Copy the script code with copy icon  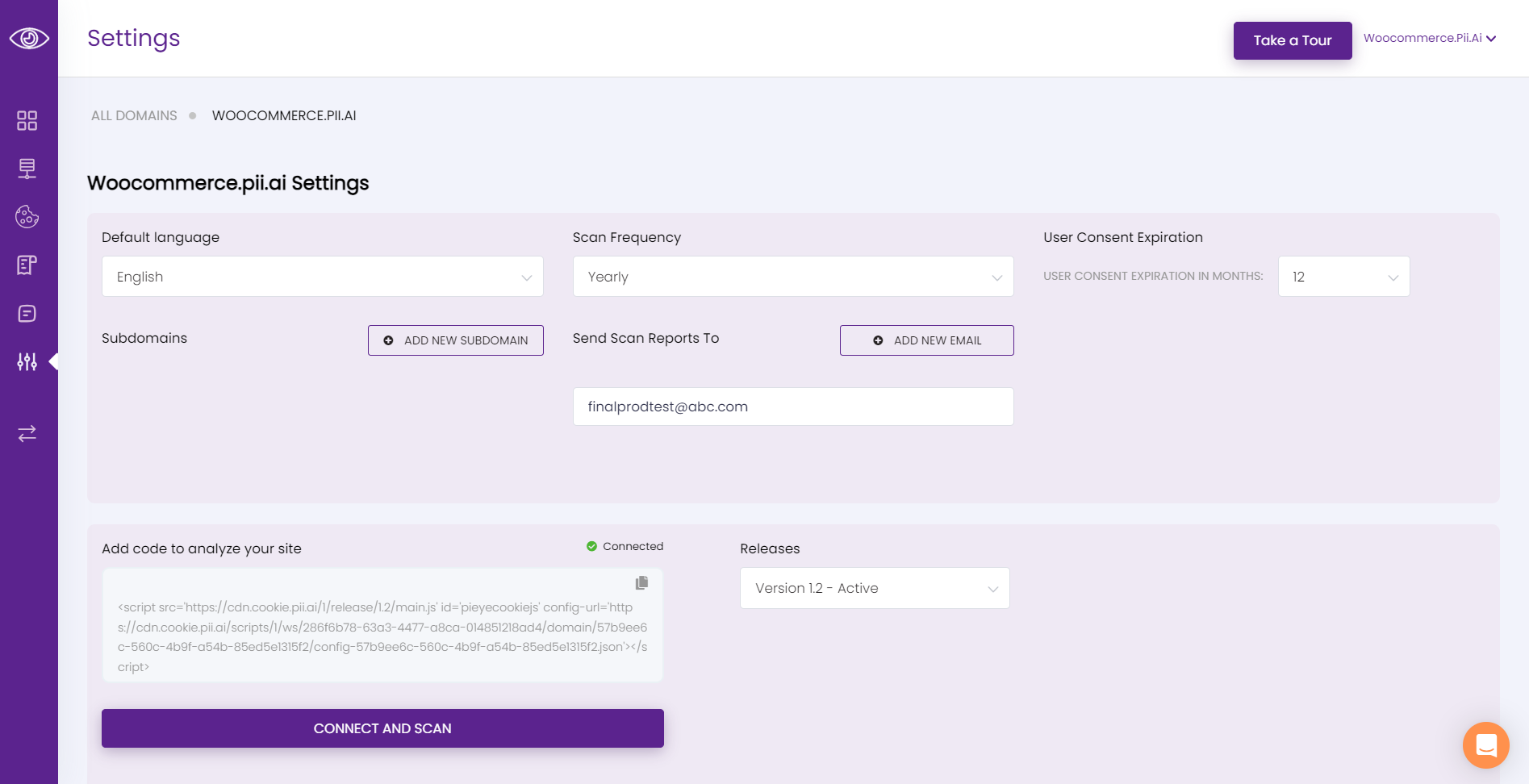click(641, 582)
